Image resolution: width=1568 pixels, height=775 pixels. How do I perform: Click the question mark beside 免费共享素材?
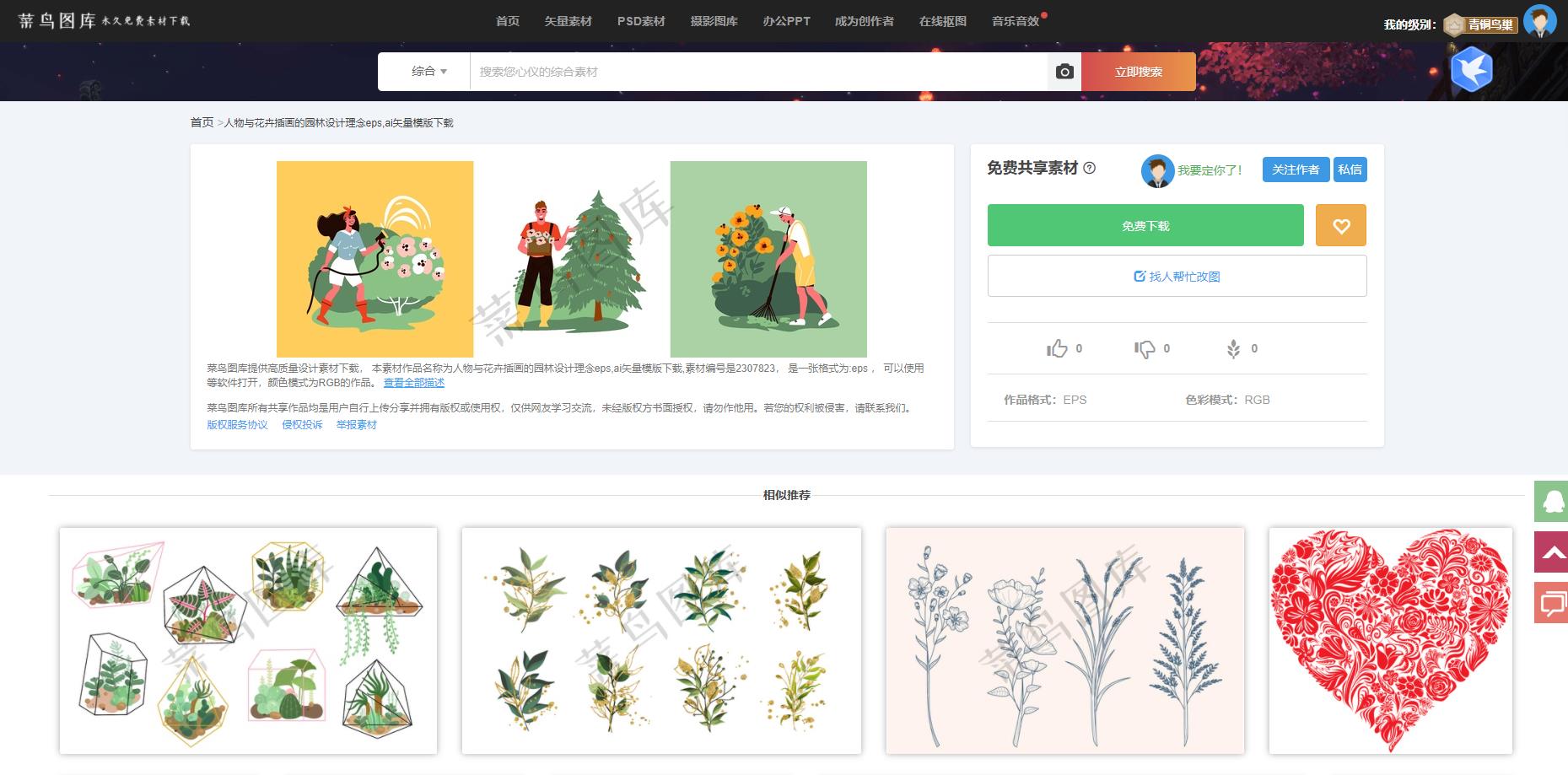1090,169
